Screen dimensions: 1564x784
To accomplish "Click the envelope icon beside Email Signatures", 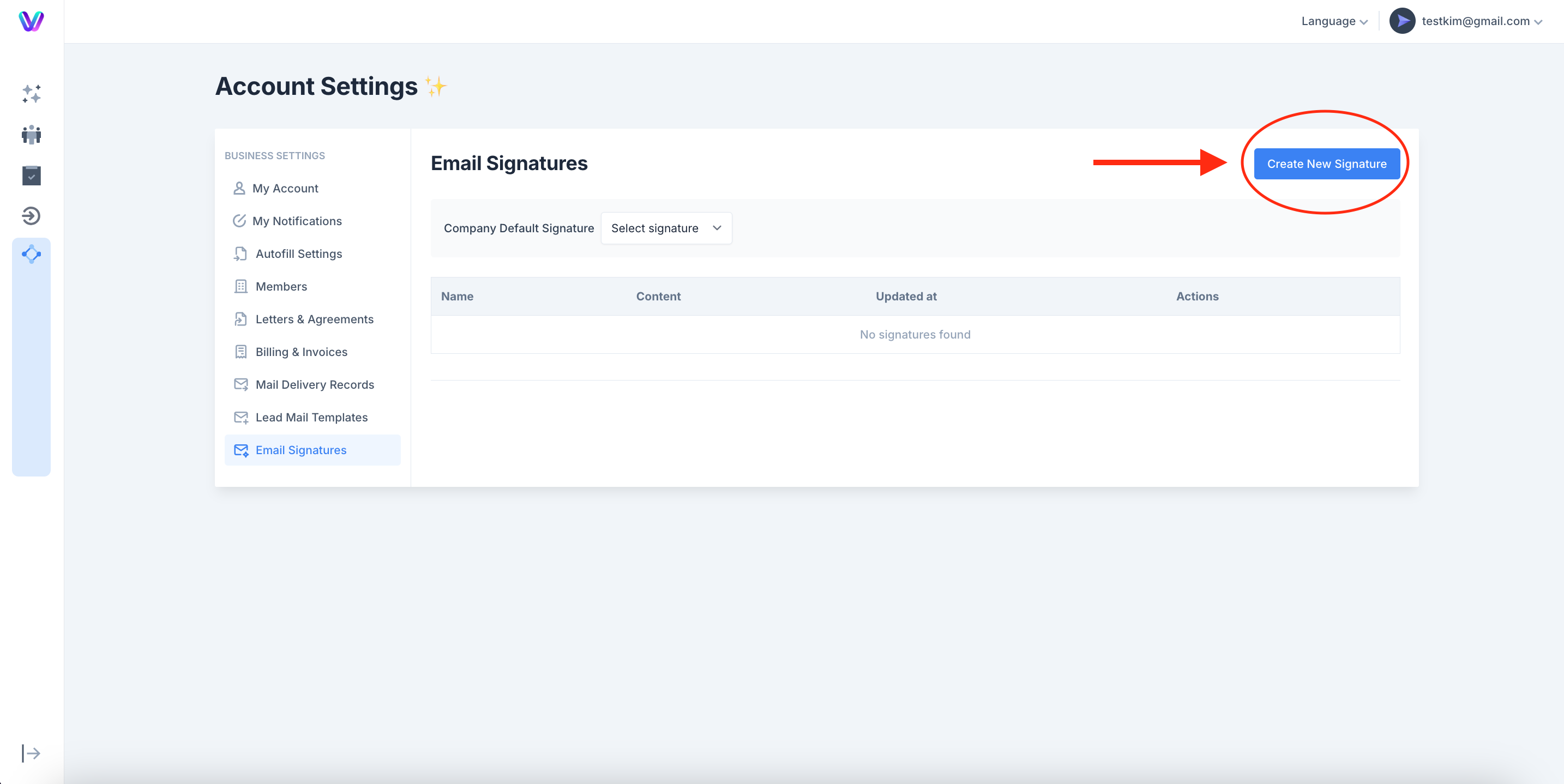I will point(240,450).
